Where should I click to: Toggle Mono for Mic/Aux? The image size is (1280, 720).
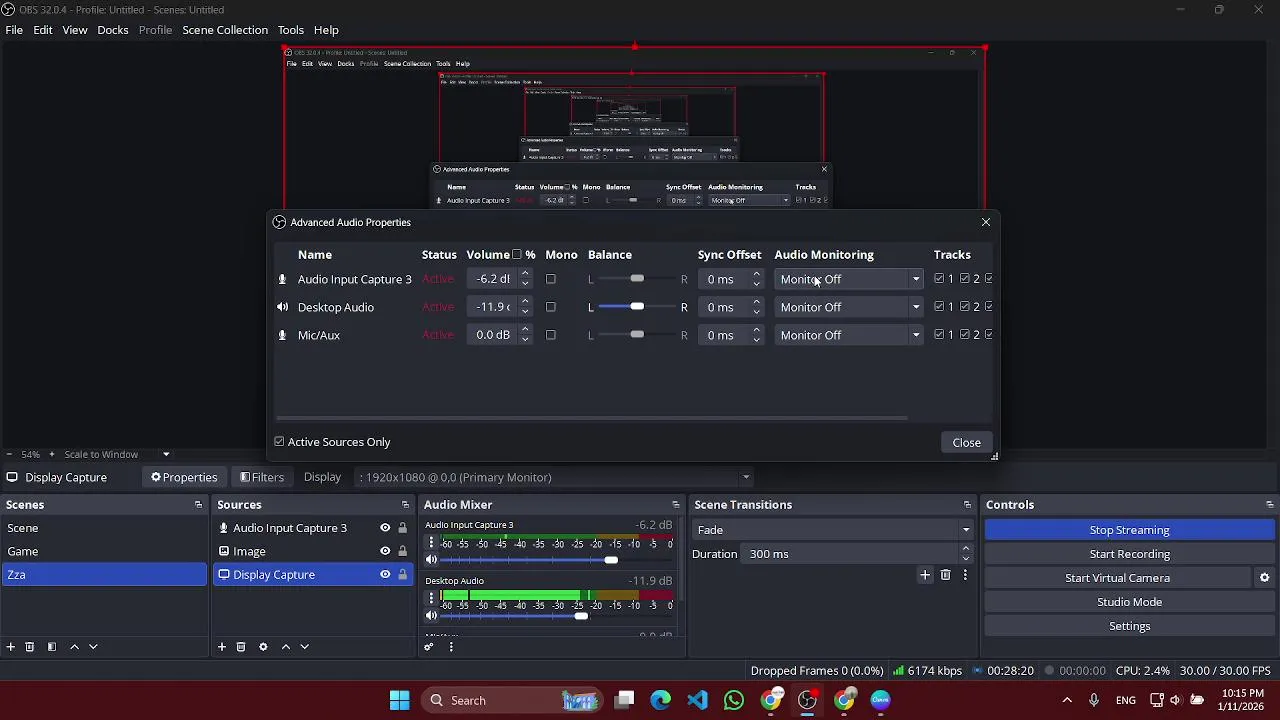(551, 335)
